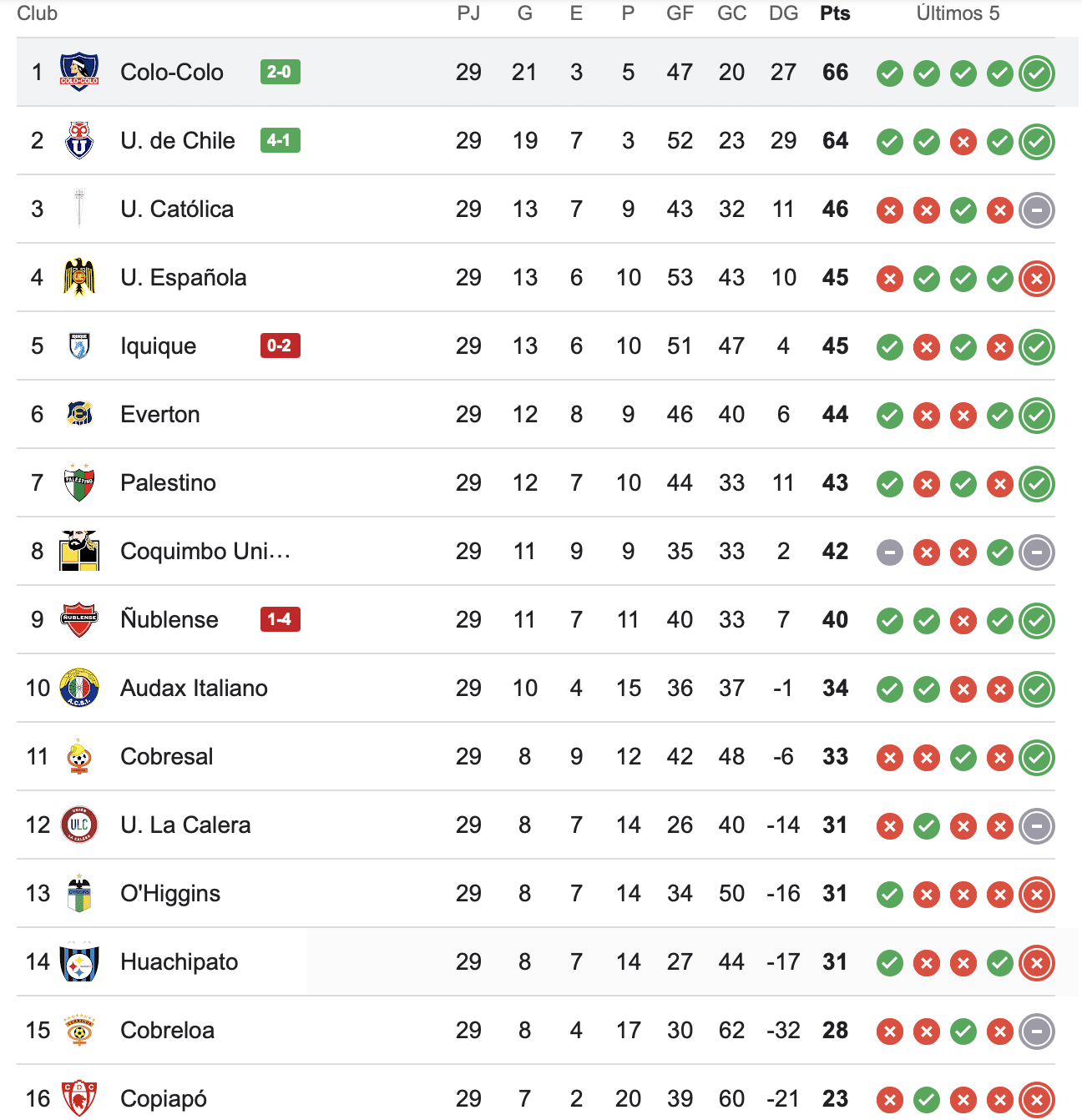Click the Everton club crest
1082x1120 pixels.
[79, 415]
